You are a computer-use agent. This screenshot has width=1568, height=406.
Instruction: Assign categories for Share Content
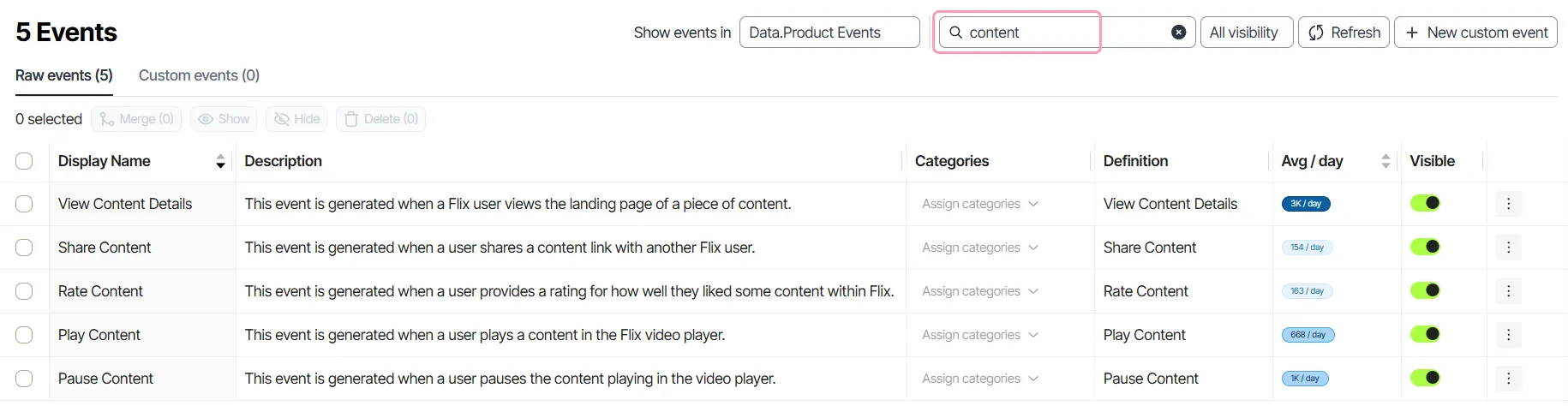tap(980, 248)
